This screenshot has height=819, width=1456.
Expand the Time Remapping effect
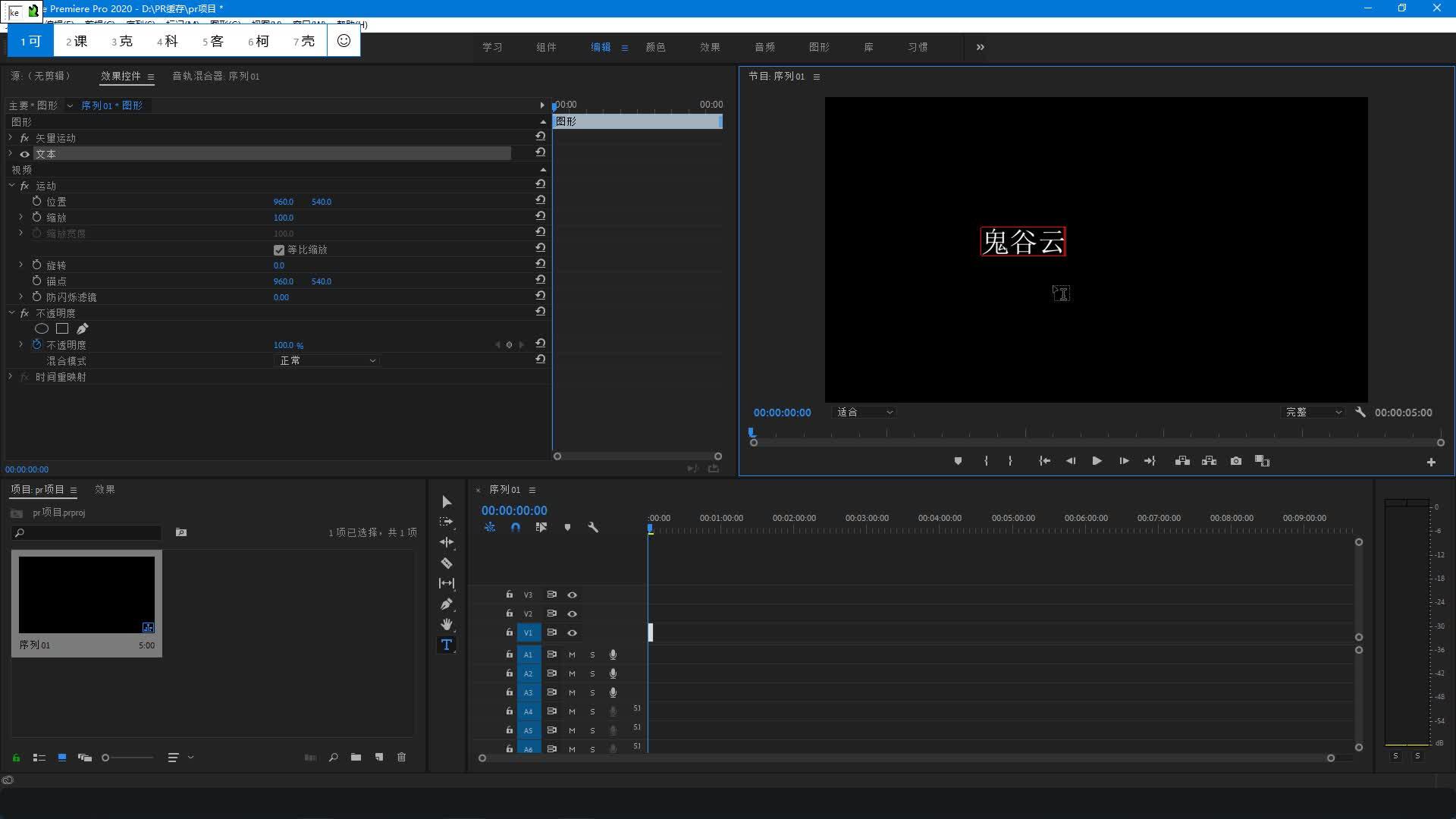coord(11,376)
